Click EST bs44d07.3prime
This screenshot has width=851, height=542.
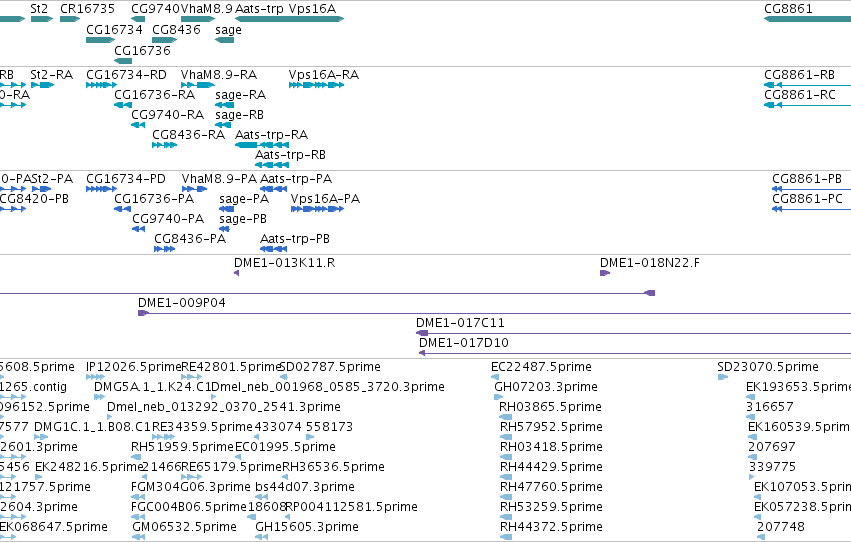(x=262, y=498)
